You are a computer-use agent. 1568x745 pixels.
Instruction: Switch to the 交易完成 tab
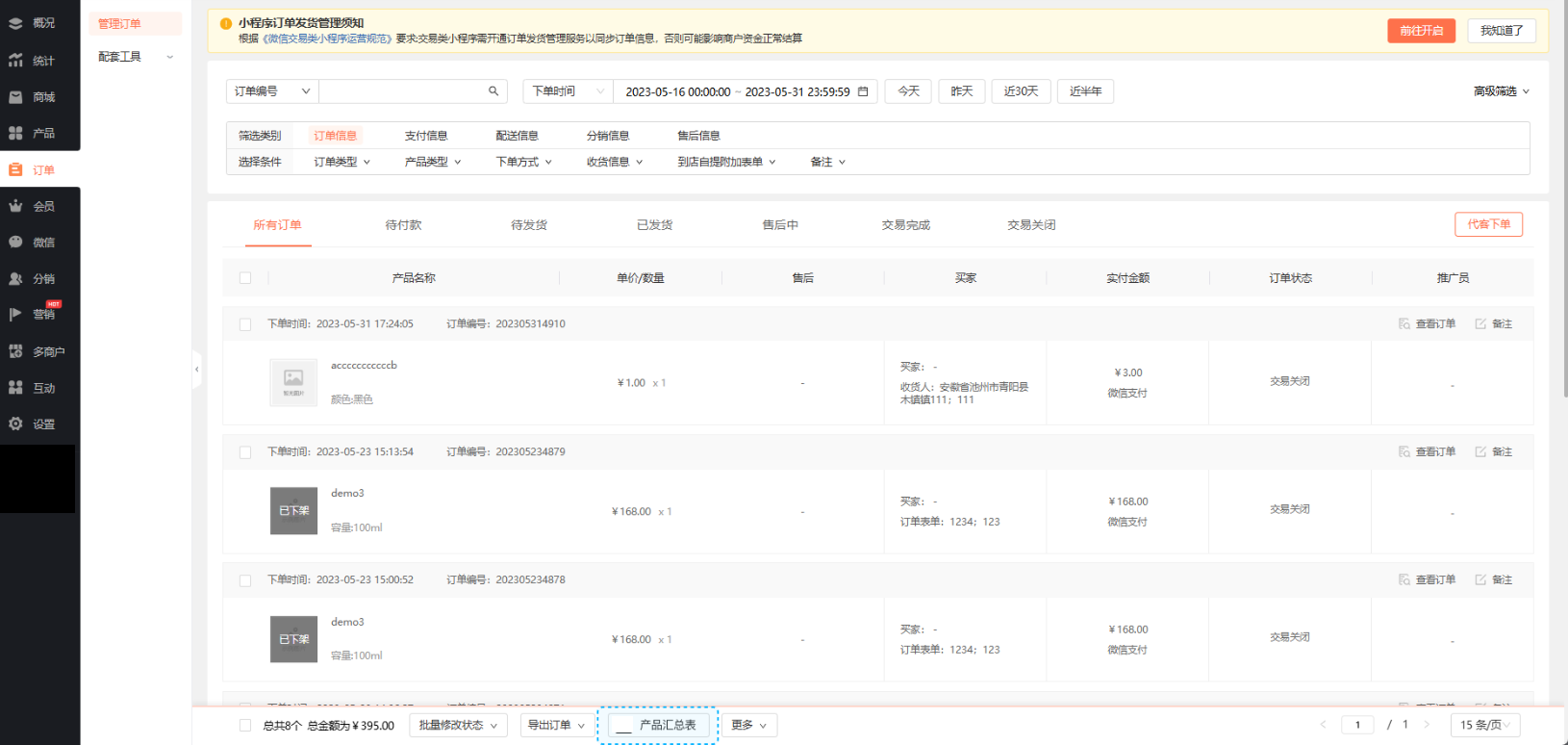coord(905,225)
